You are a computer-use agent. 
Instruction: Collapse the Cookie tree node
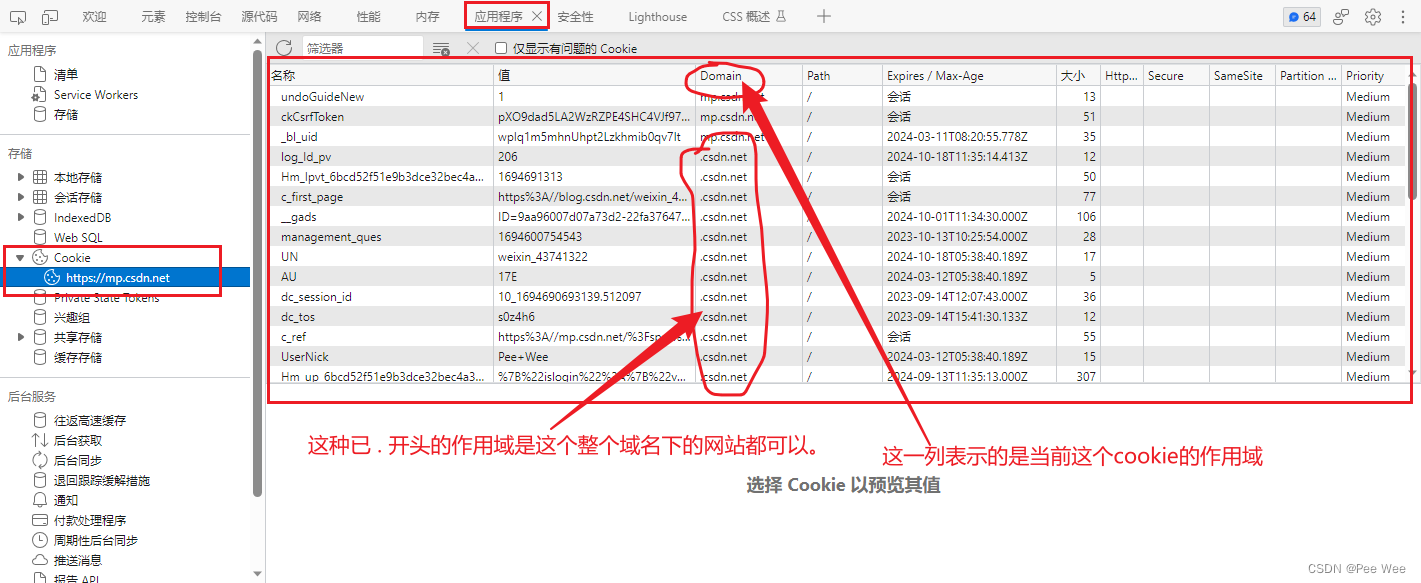tap(21, 258)
